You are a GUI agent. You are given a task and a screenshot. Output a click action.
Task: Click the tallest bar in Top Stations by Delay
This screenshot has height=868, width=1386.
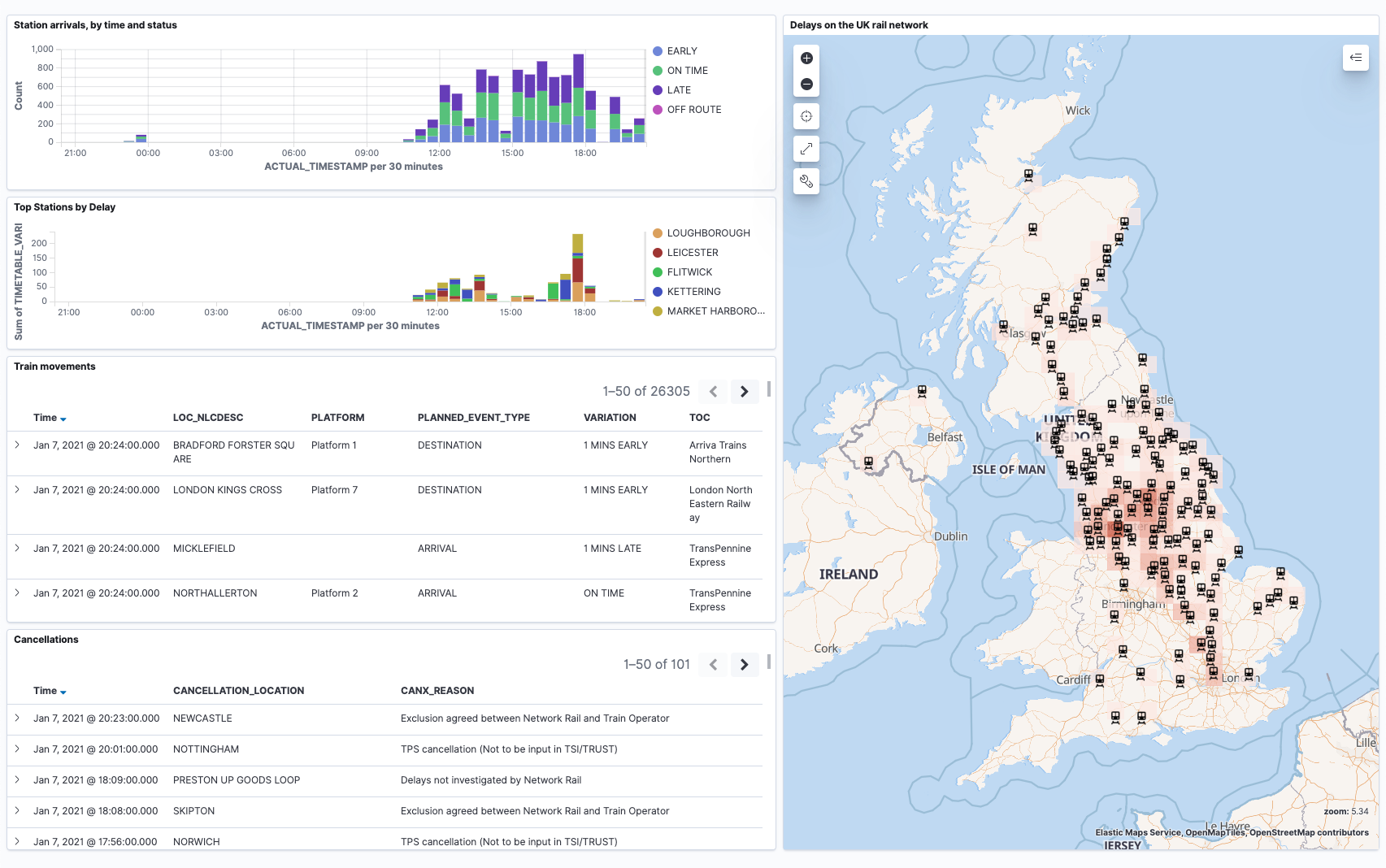point(578,267)
